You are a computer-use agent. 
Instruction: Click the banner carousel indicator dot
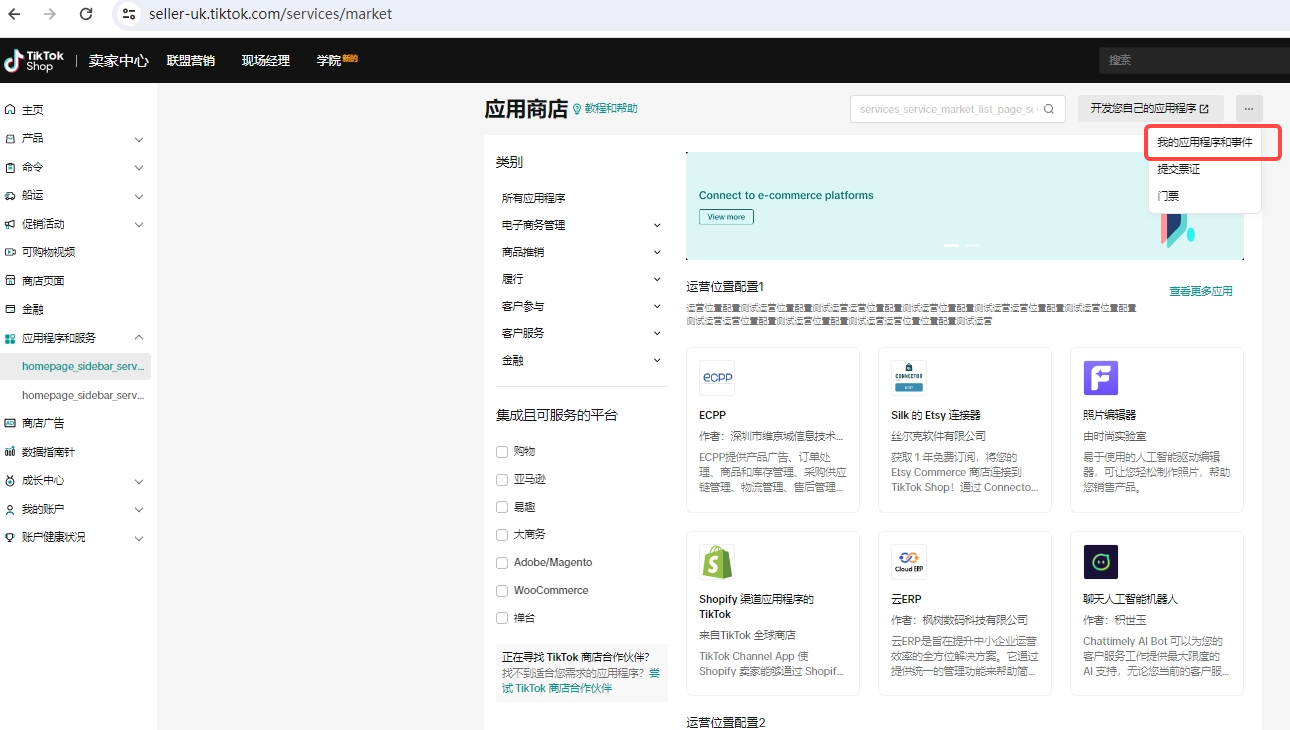[952, 245]
